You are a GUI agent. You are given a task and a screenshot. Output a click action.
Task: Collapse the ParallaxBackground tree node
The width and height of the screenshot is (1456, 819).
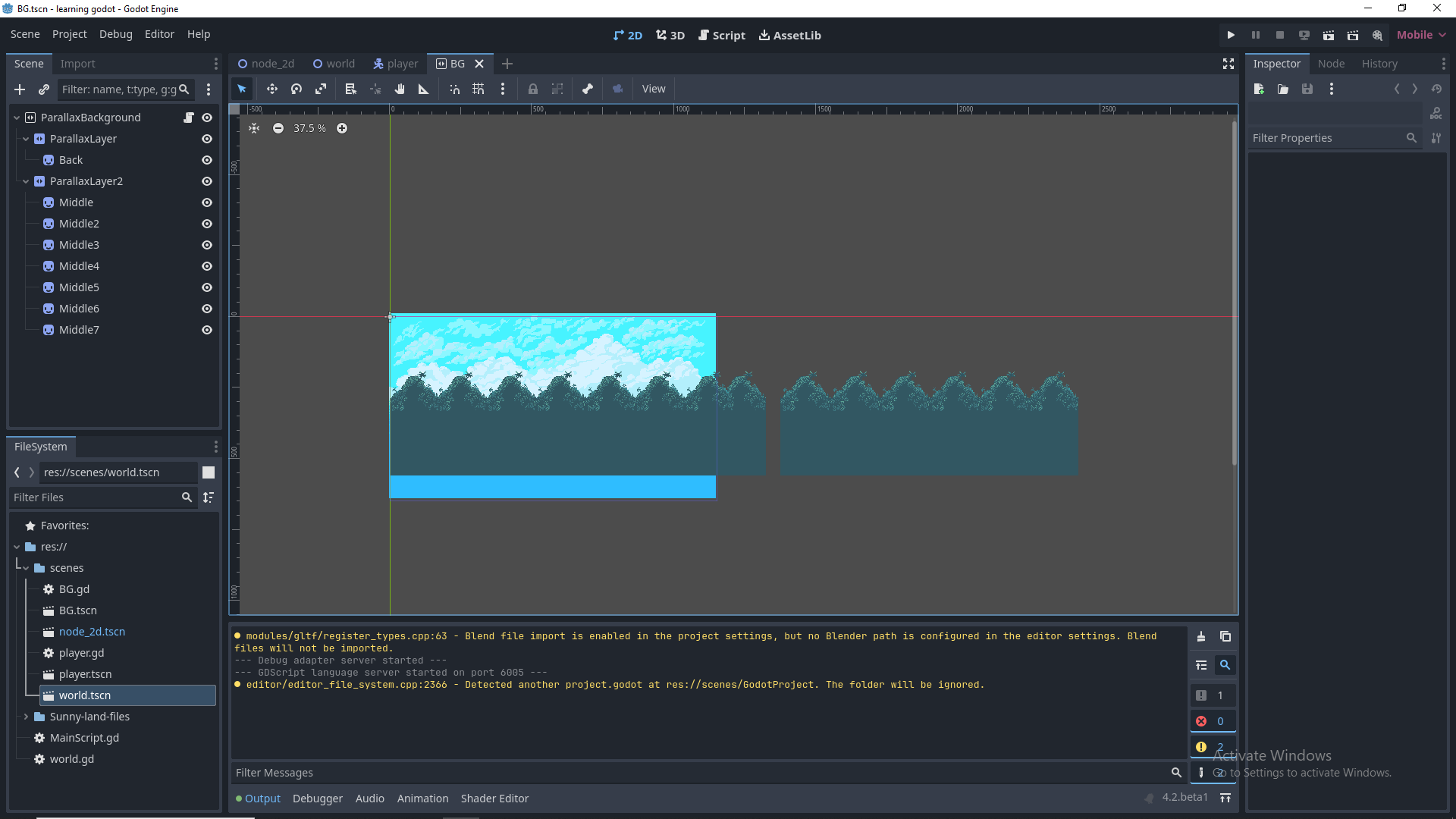pos(17,118)
